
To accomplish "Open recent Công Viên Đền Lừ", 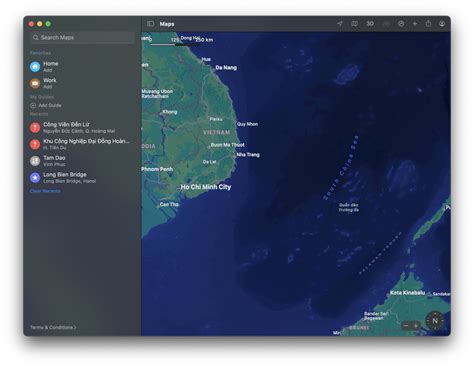I will 82,127.
